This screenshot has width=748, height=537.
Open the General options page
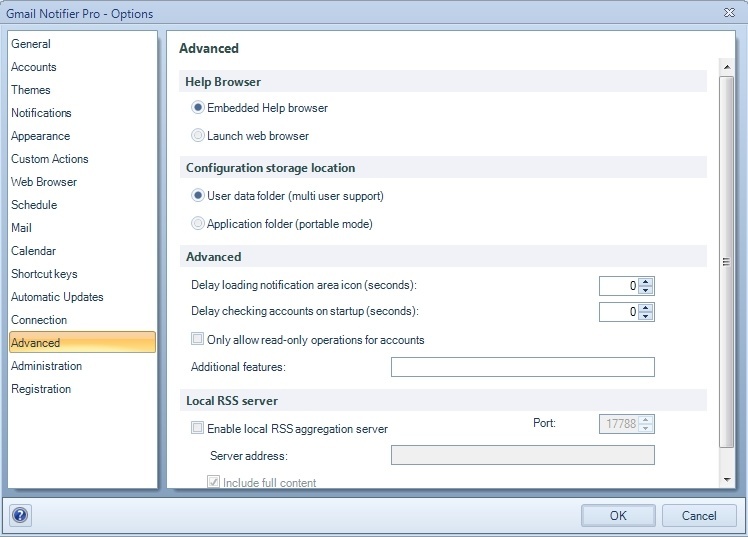click(x=83, y=44)
